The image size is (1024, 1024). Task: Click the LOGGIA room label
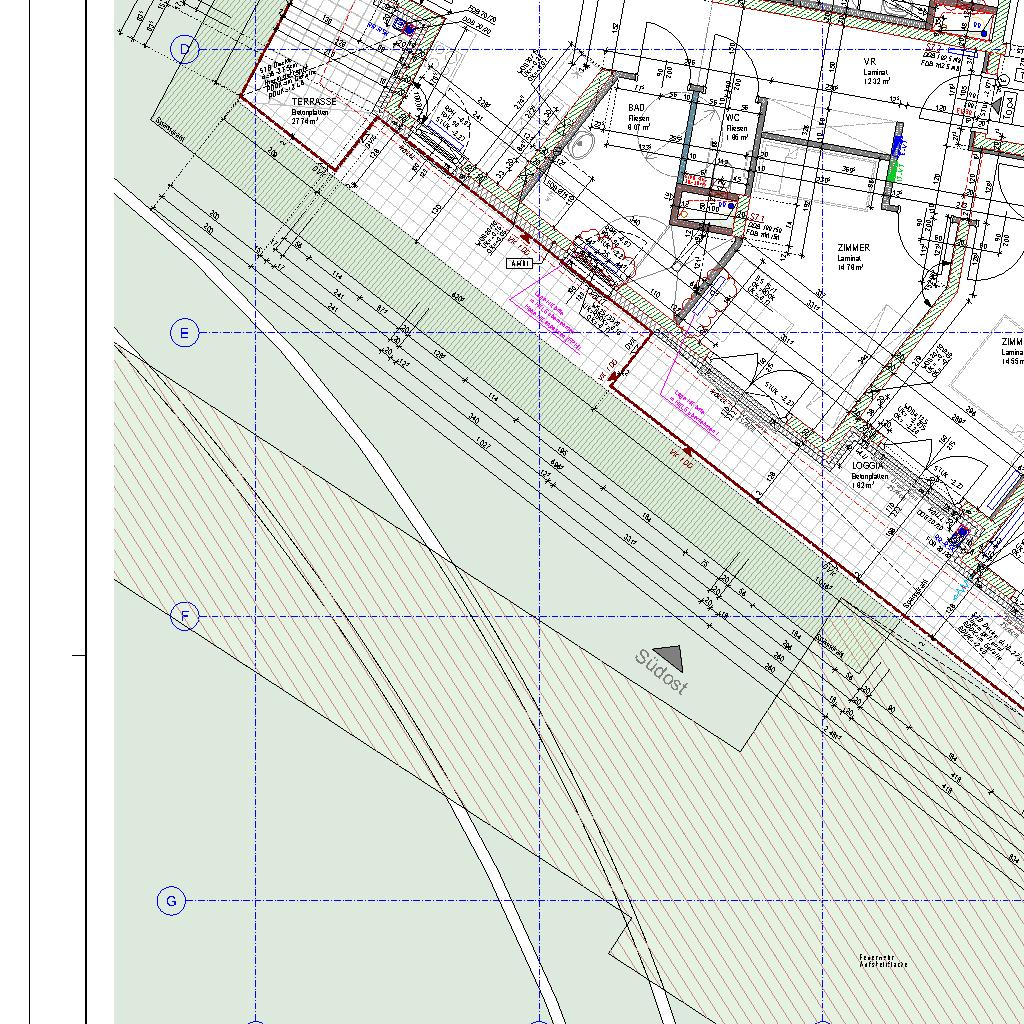(866, 466)
